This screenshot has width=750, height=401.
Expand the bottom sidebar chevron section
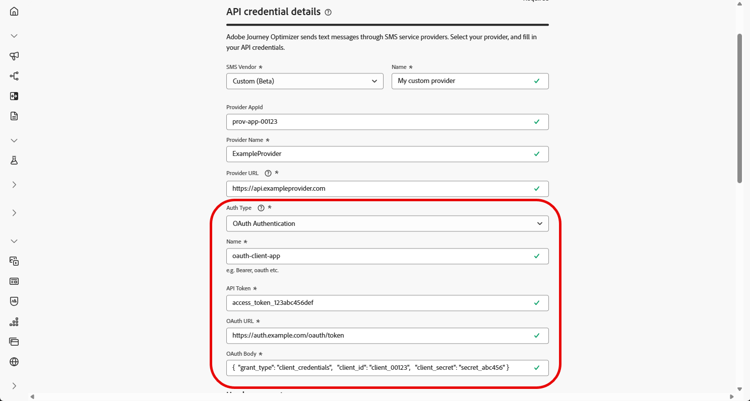14,386
